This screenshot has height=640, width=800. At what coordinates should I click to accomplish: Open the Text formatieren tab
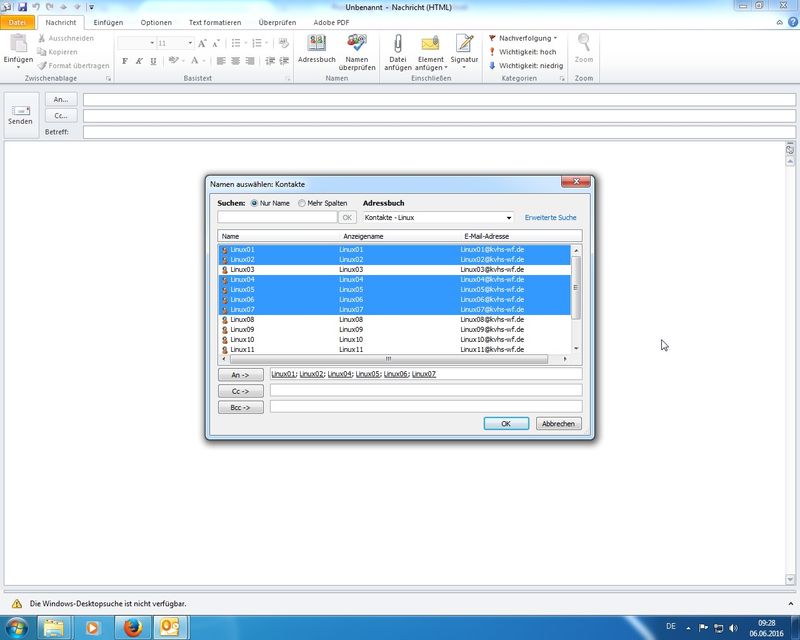[215, 22]
